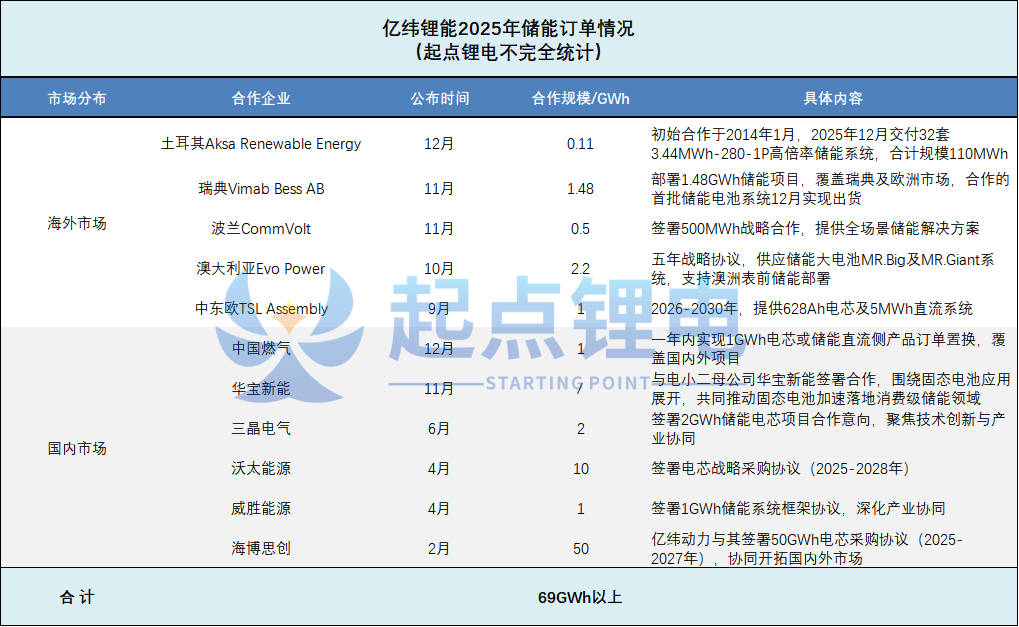Click company cell '海博思创'
This screenshot has height=627, width=1019.
(261, 548)
